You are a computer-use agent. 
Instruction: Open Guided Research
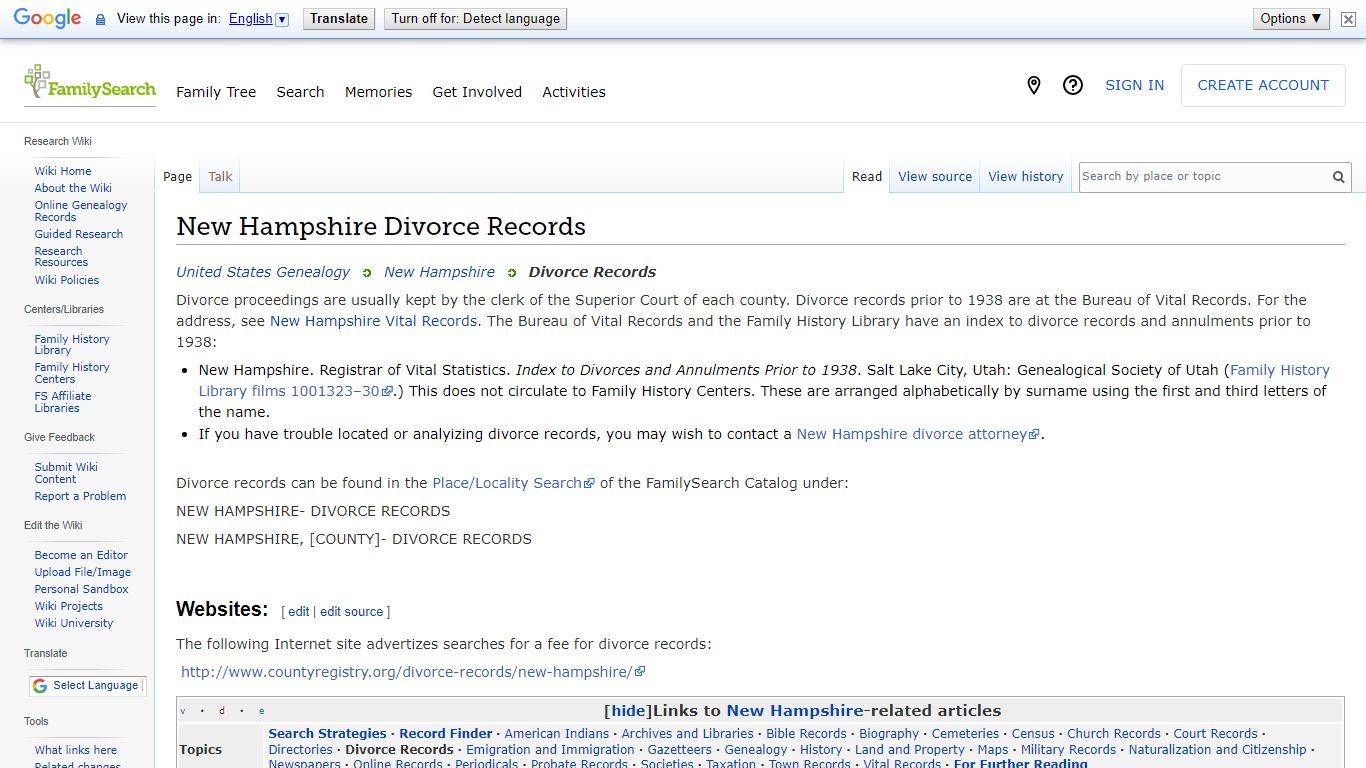pos(79,234)
